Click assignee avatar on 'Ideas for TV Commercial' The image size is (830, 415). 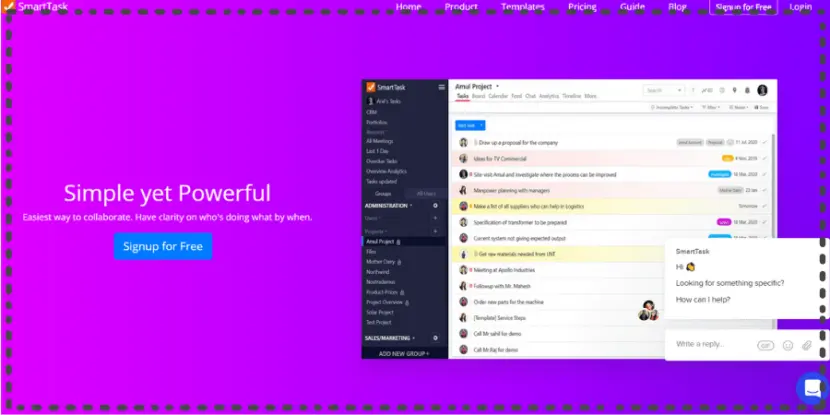click(463, 158)
